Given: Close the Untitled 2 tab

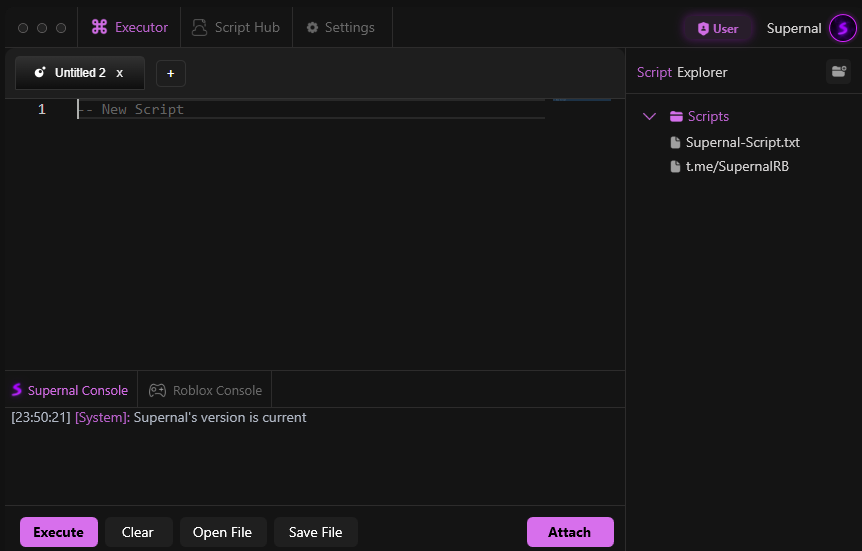Looking at the screenshot, I should click(119, 73).
